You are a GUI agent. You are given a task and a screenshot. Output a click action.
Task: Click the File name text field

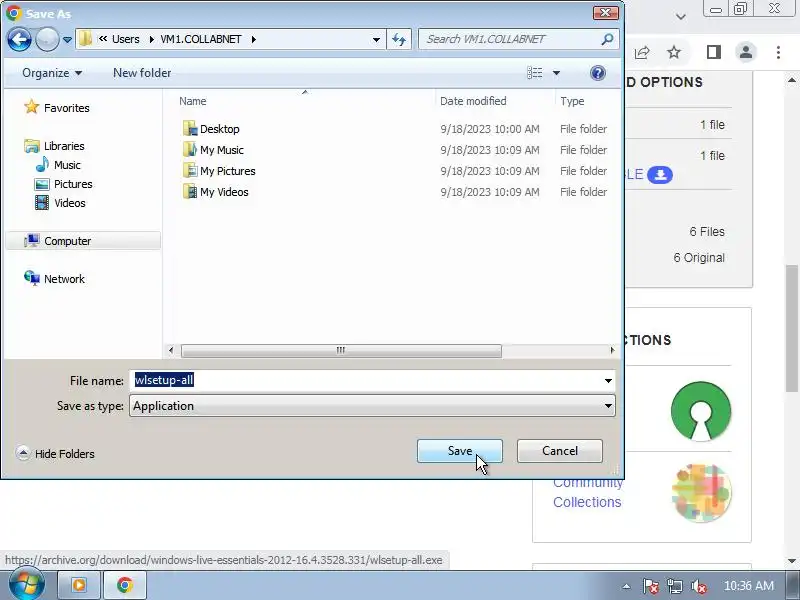pyautogui.click(x=365, y=380)
